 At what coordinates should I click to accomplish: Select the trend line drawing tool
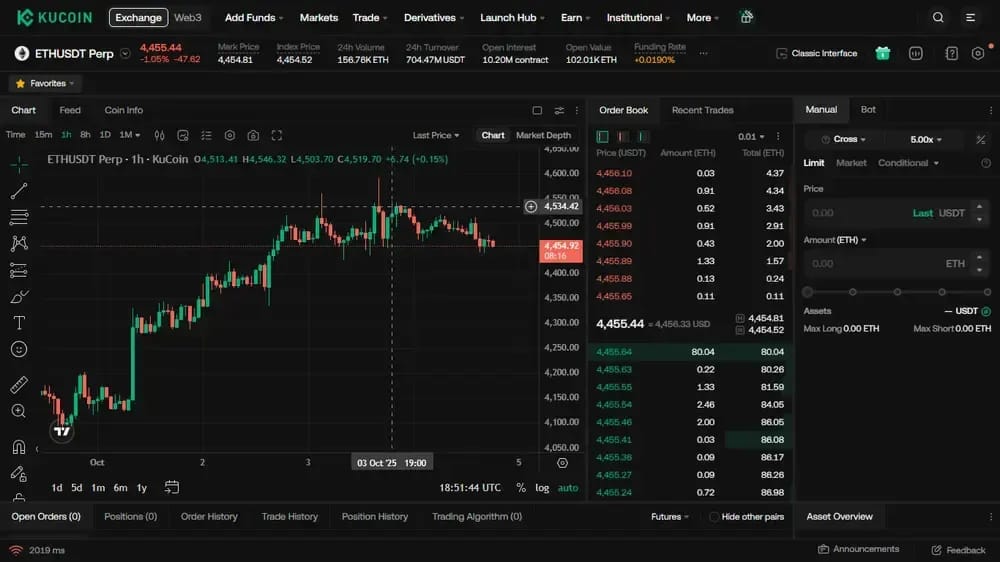tap(19, 191)
